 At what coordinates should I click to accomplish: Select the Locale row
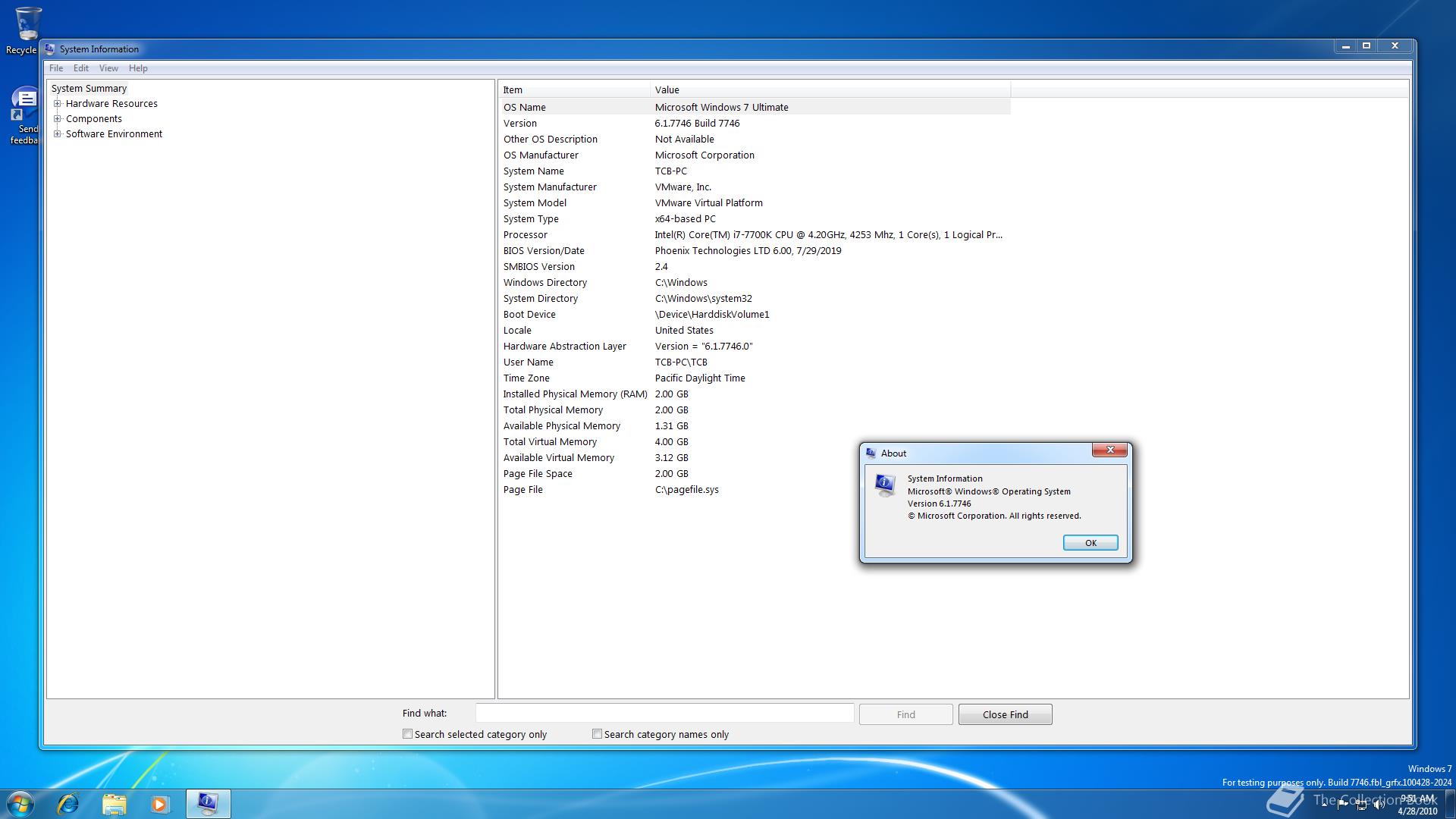click(x=755, y=331)
